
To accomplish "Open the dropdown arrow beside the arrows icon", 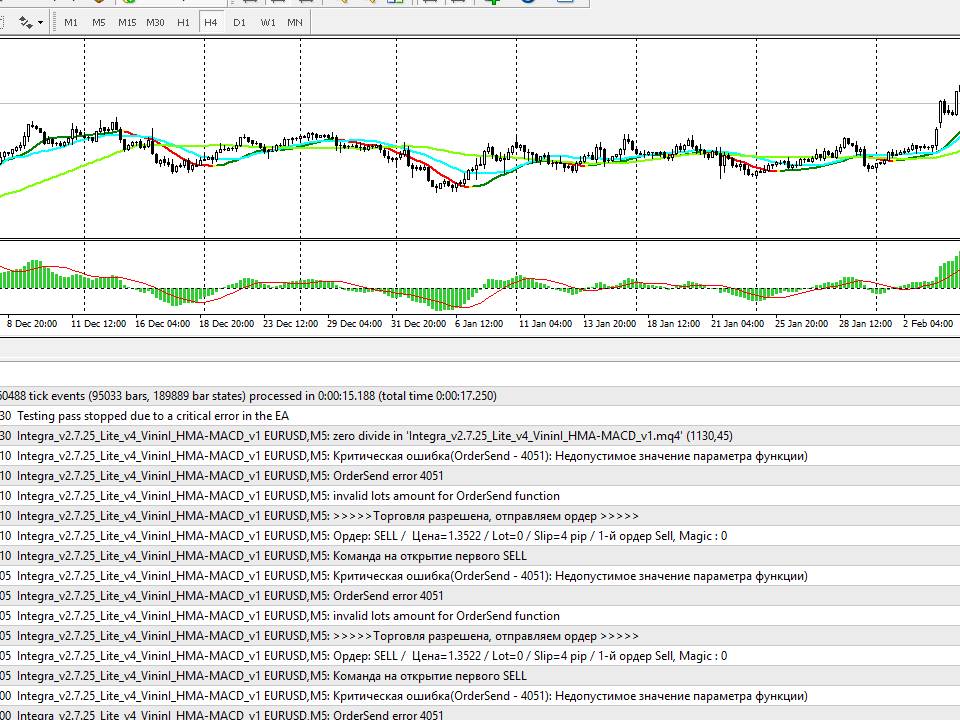I will (x=40, y=23).
